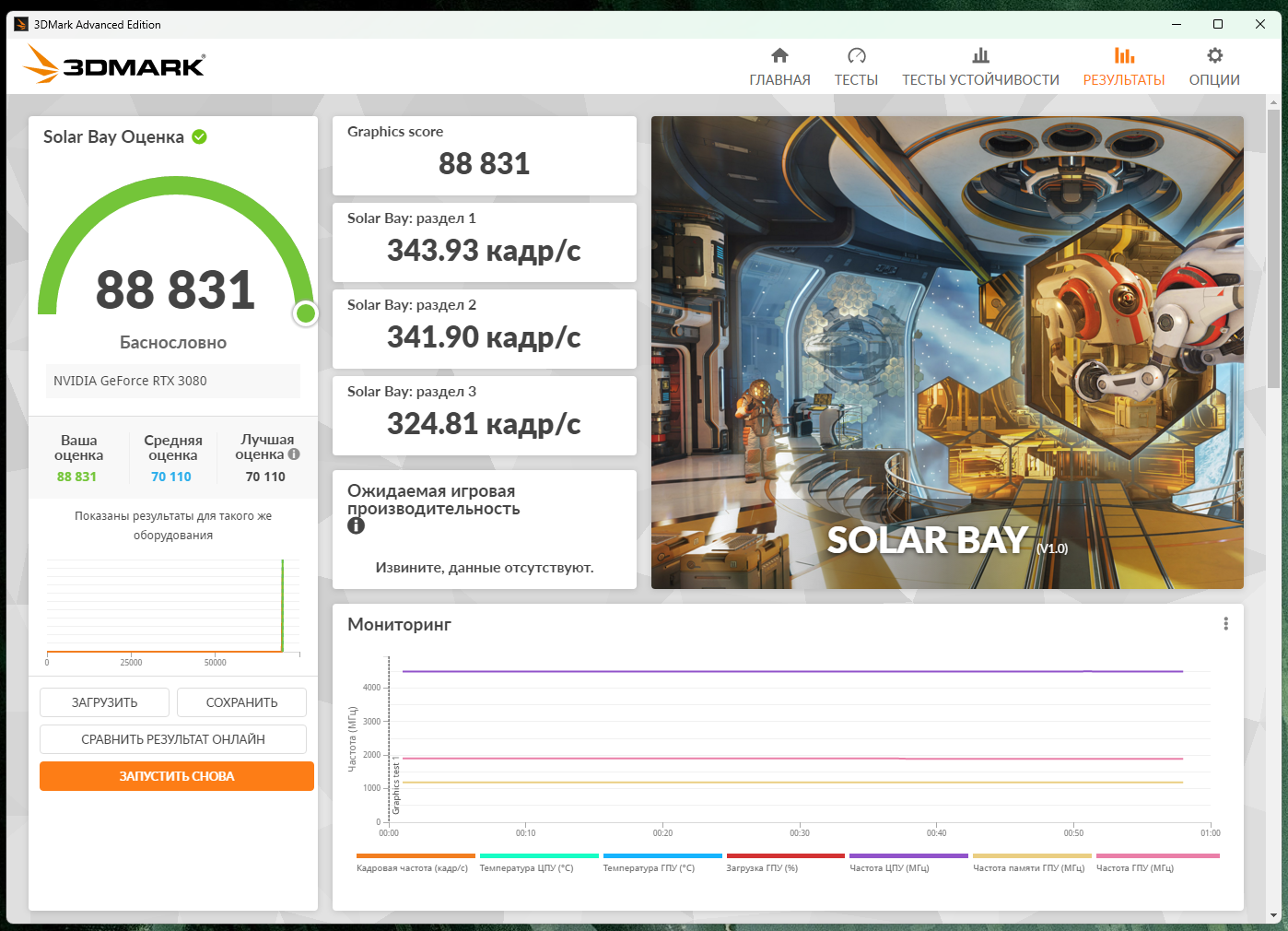Click the Graphics score value 88 831
This screenshot has height=931, width=1288.
point(485,164)
